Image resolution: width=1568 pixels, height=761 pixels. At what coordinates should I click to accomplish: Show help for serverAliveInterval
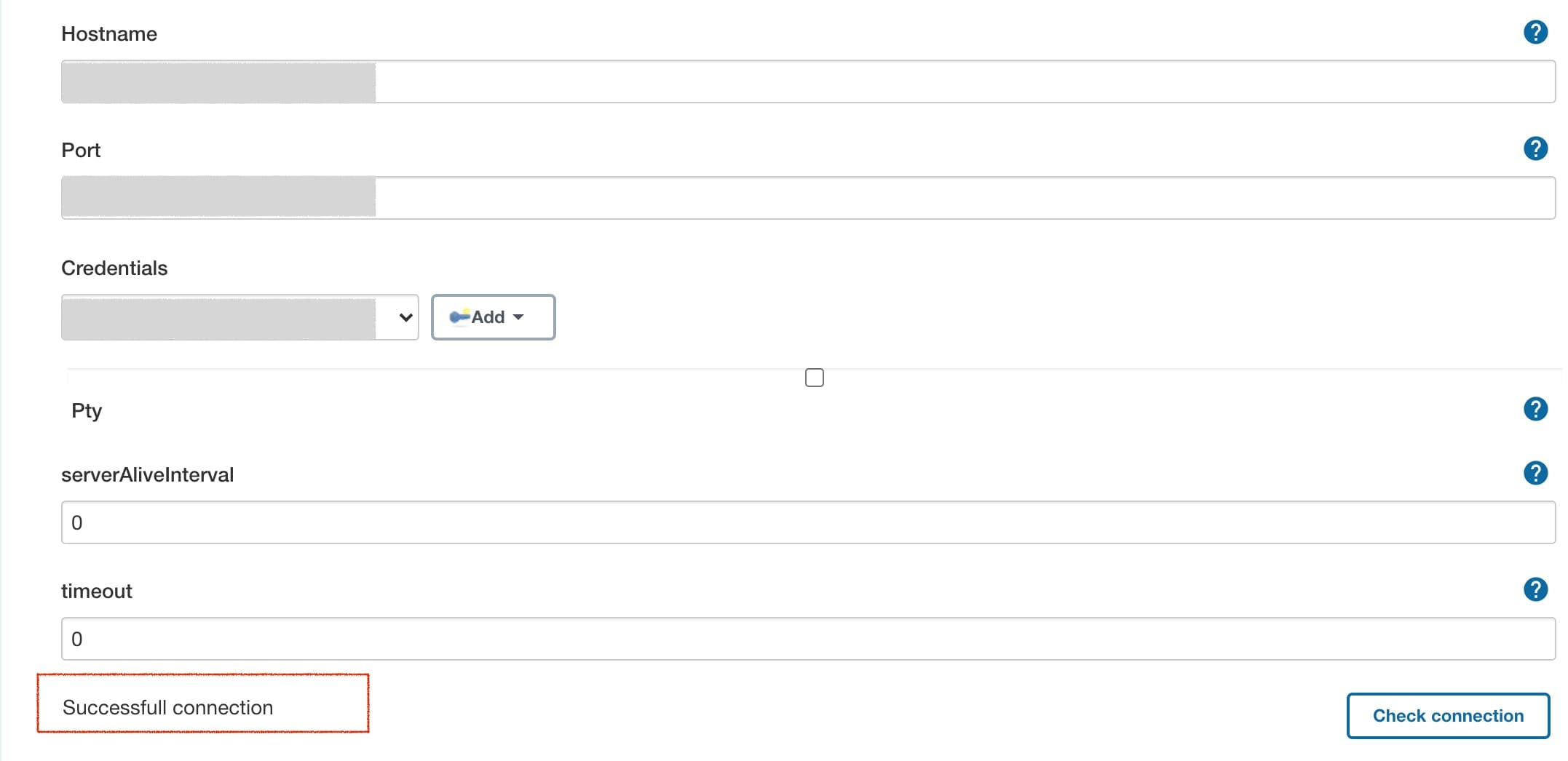pos(1535,473)
